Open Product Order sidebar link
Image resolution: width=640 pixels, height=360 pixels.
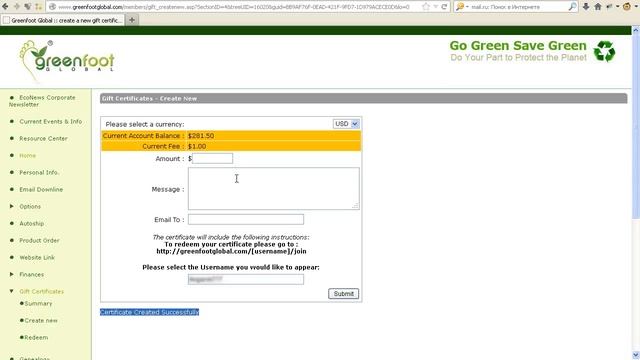tap(39, 241)
